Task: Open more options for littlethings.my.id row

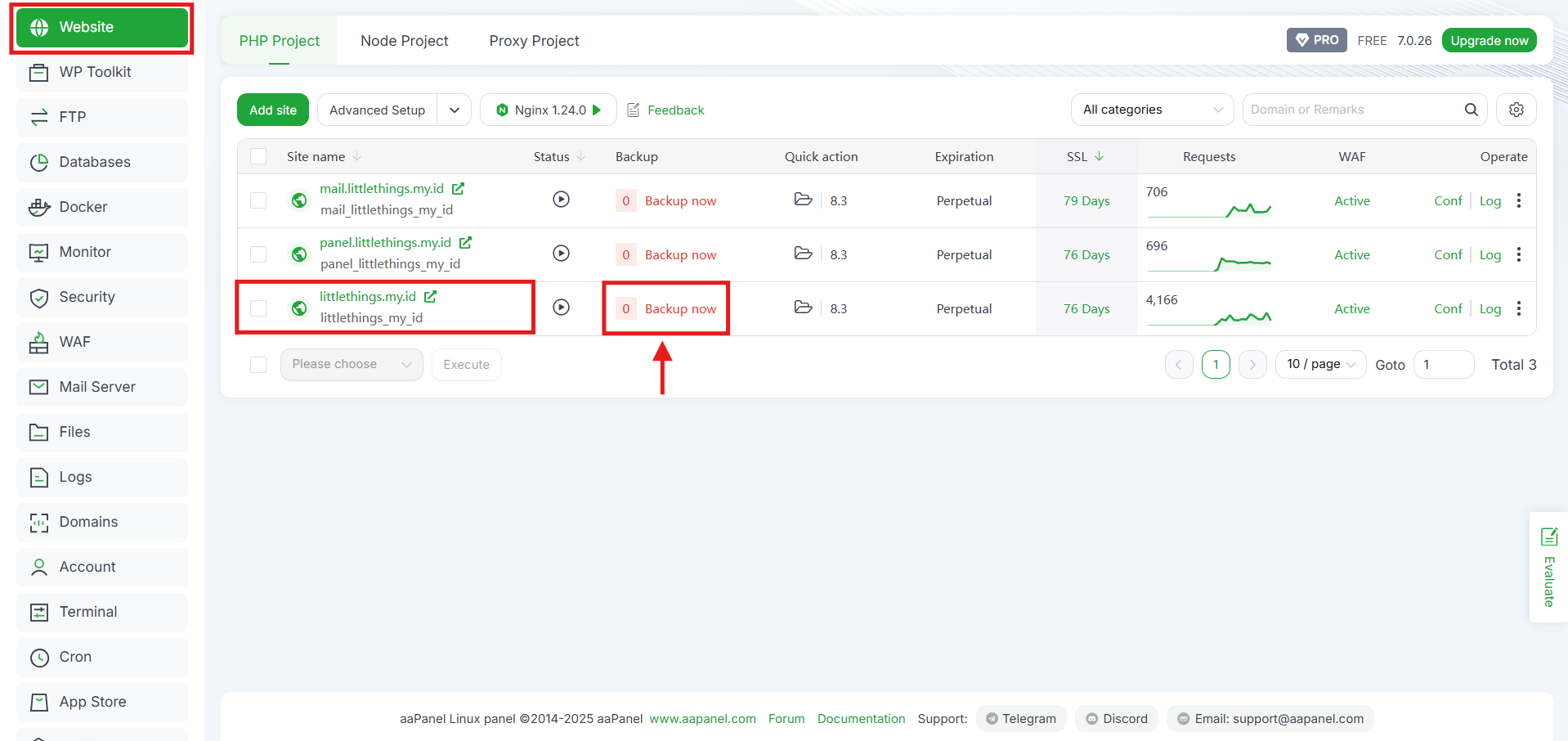Action: pyautogui.click(x=1519, y=308)
